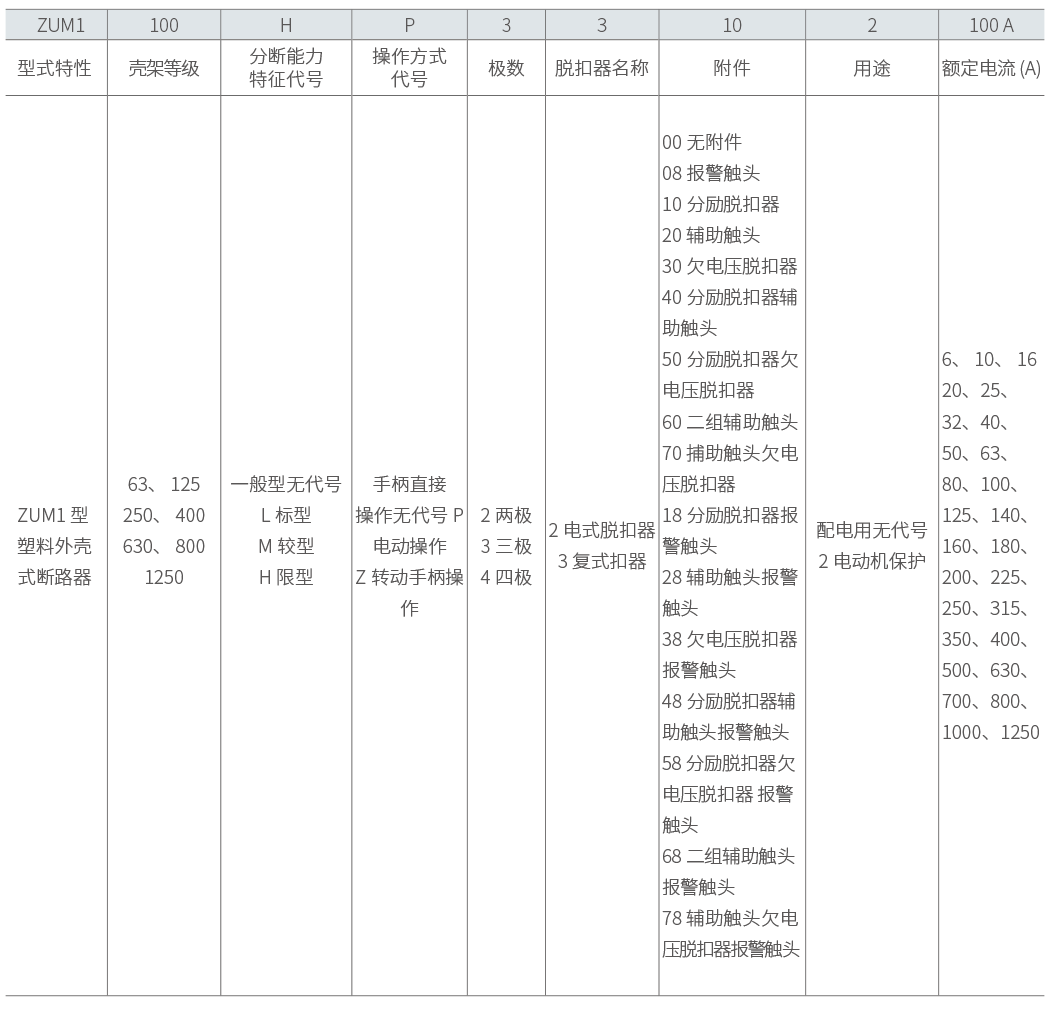
Task: Select the 额定电流 (A) column header
Action: [x=991, y=69]
